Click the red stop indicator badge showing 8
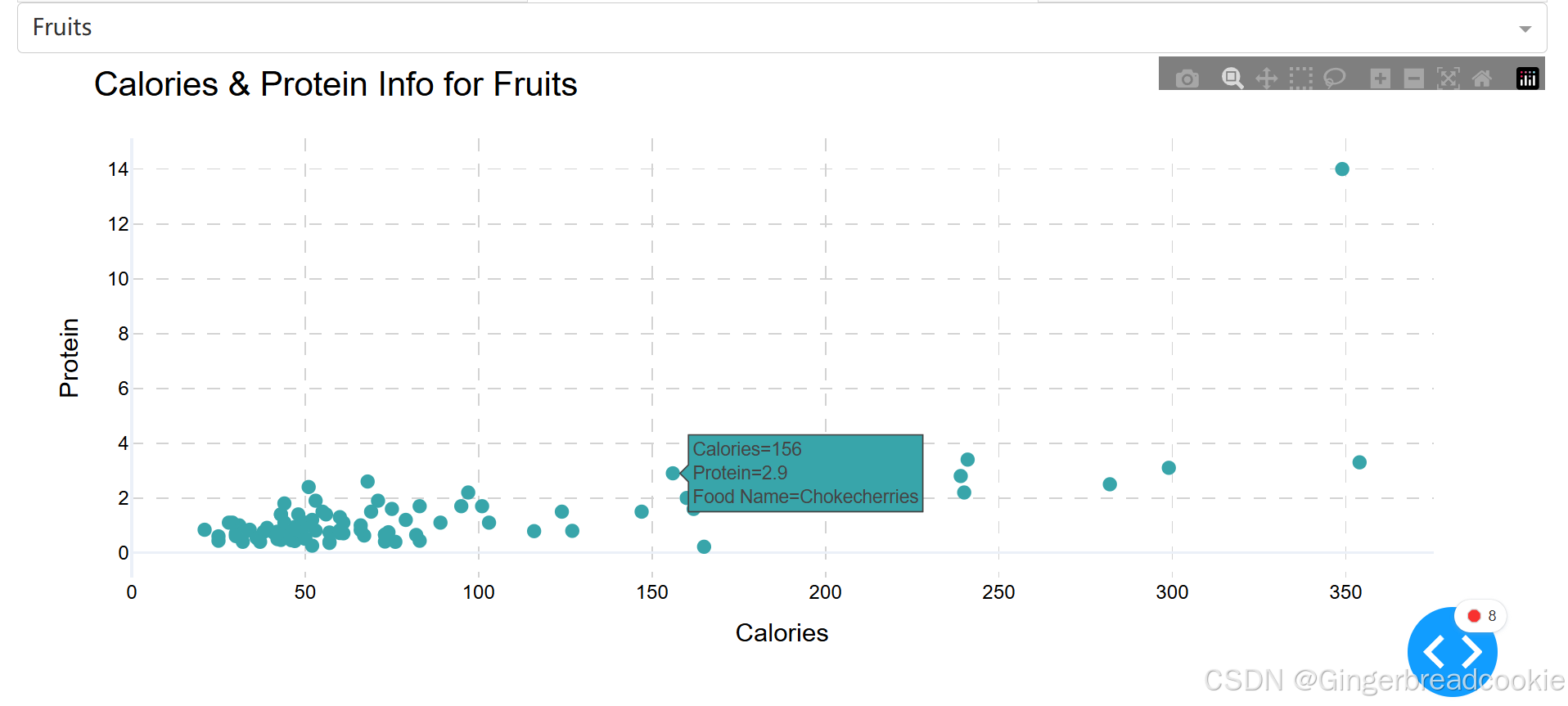The width and height of the screenshot is (1568, 706). [x=1481, y=616]
